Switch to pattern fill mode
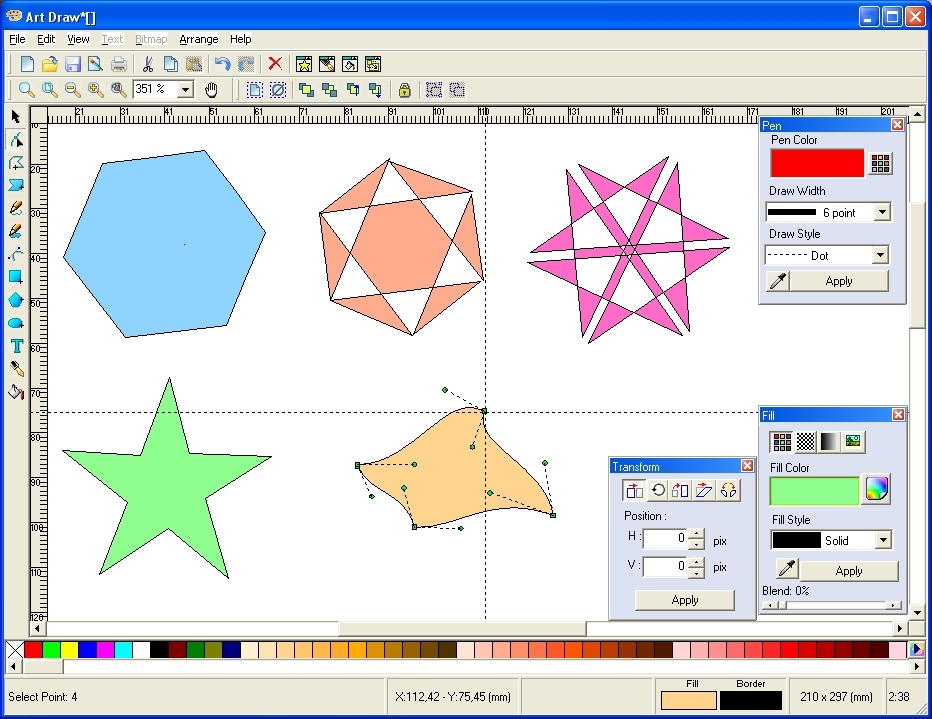The height and width of the screenshot is (719, 932). tap(806, 441)
